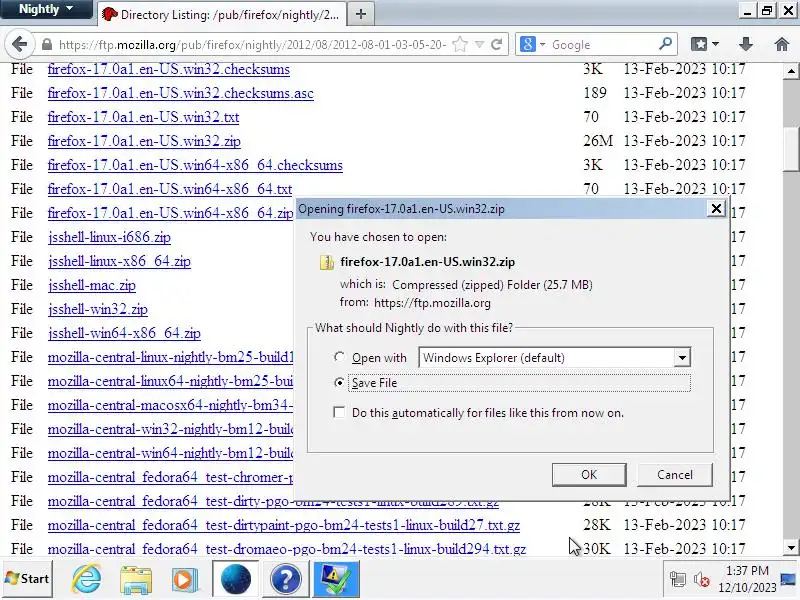800x600 pixels.
Task: Open Windows Explorer folder taskbar icon
Action: (x=136, y=580)
